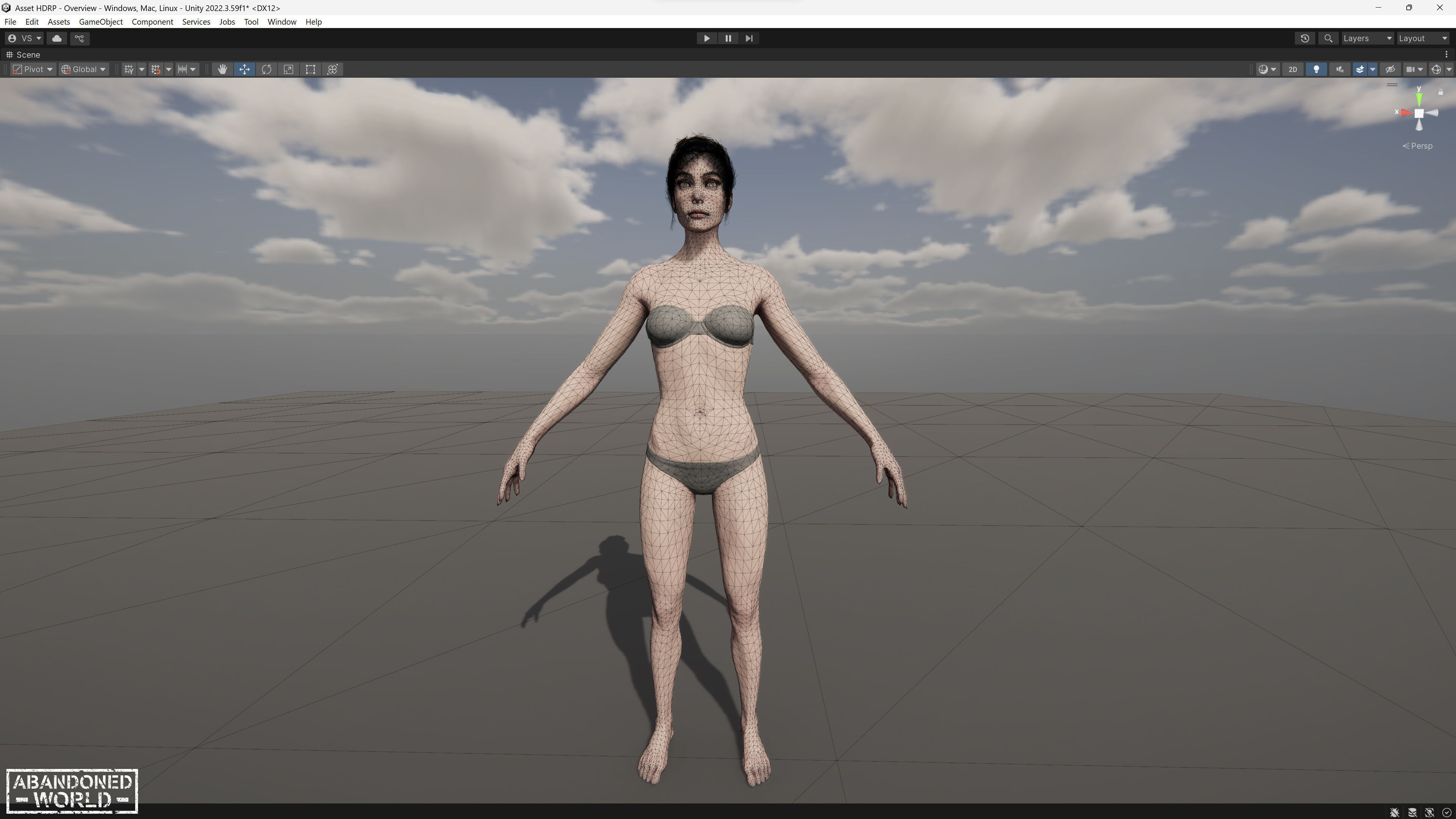The height and width of the screenshot is (819, 1456).
Task: Open the Unity Cloud icon
Action: coord(56,38)
